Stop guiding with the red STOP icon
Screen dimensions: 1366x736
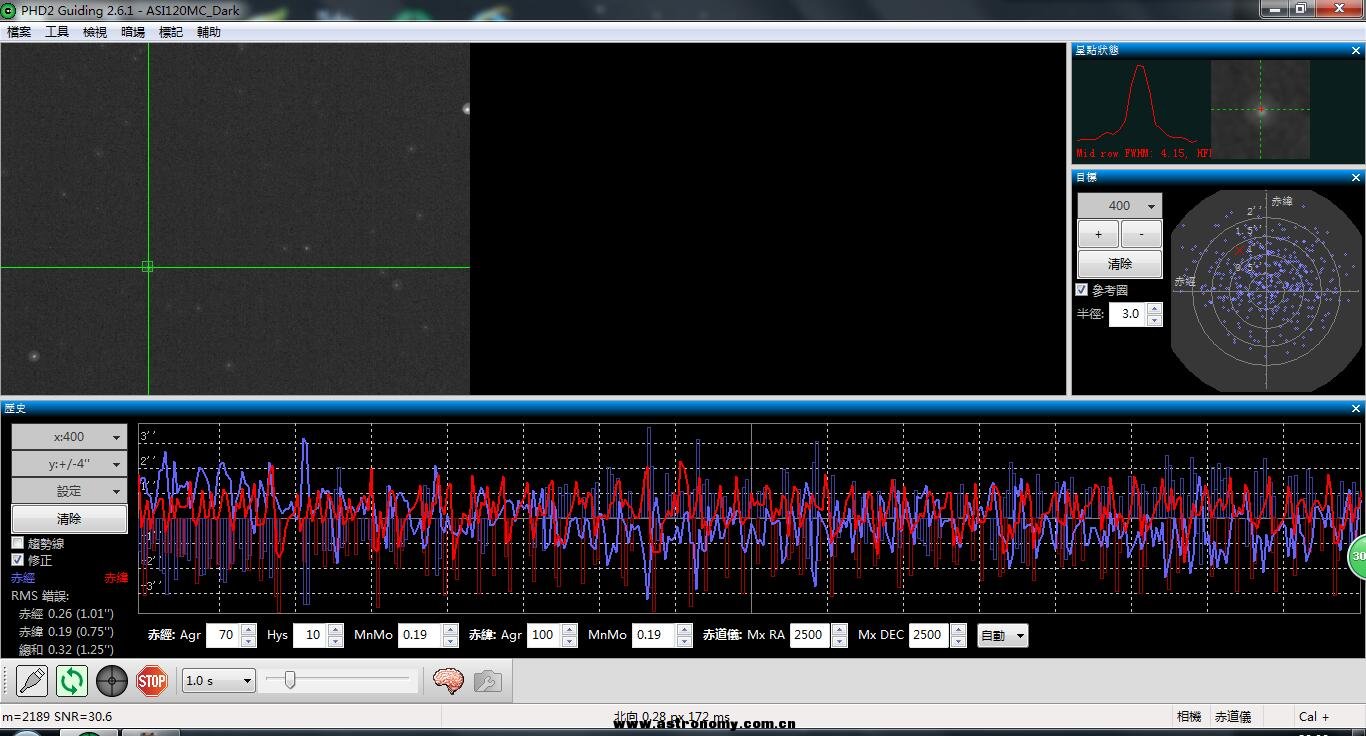coord(152,681)
